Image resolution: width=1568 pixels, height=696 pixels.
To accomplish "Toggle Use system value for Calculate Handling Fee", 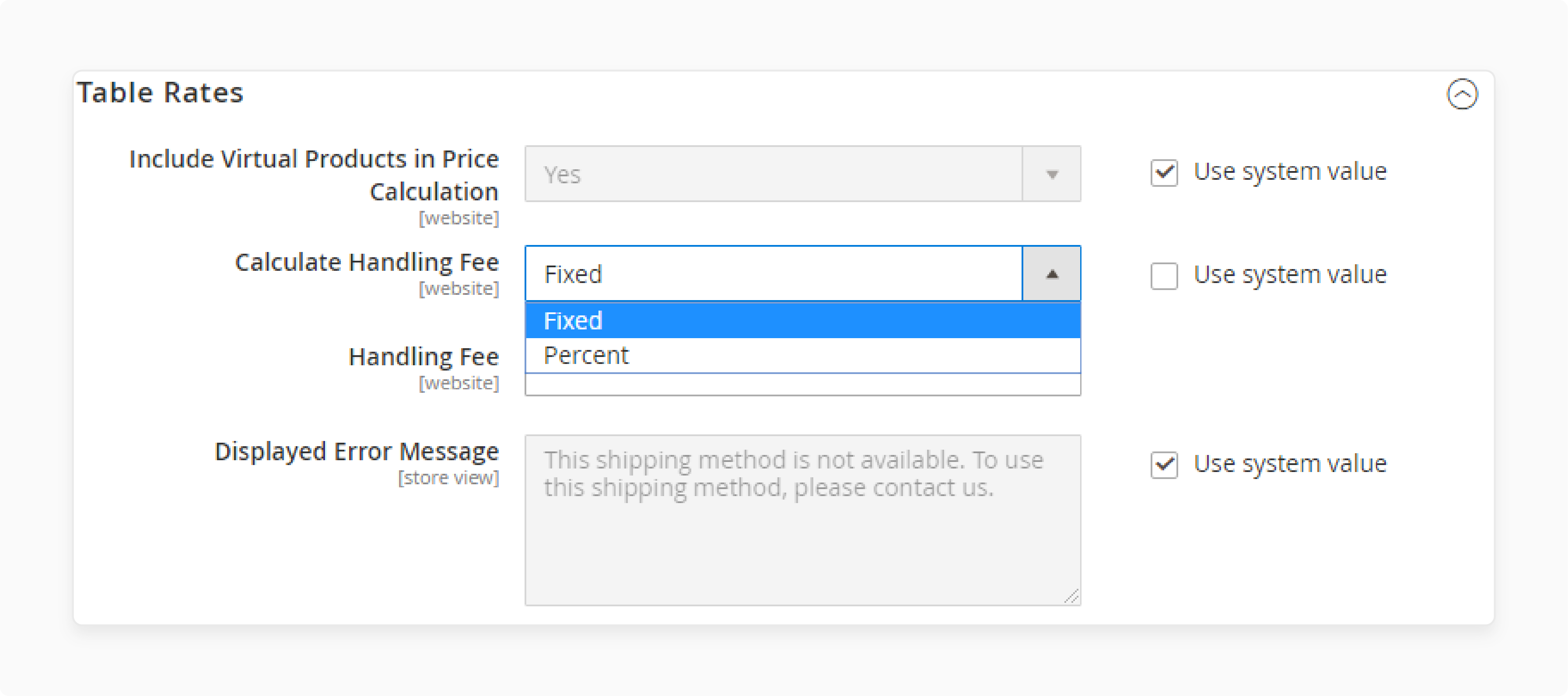I will (1163, 274).
